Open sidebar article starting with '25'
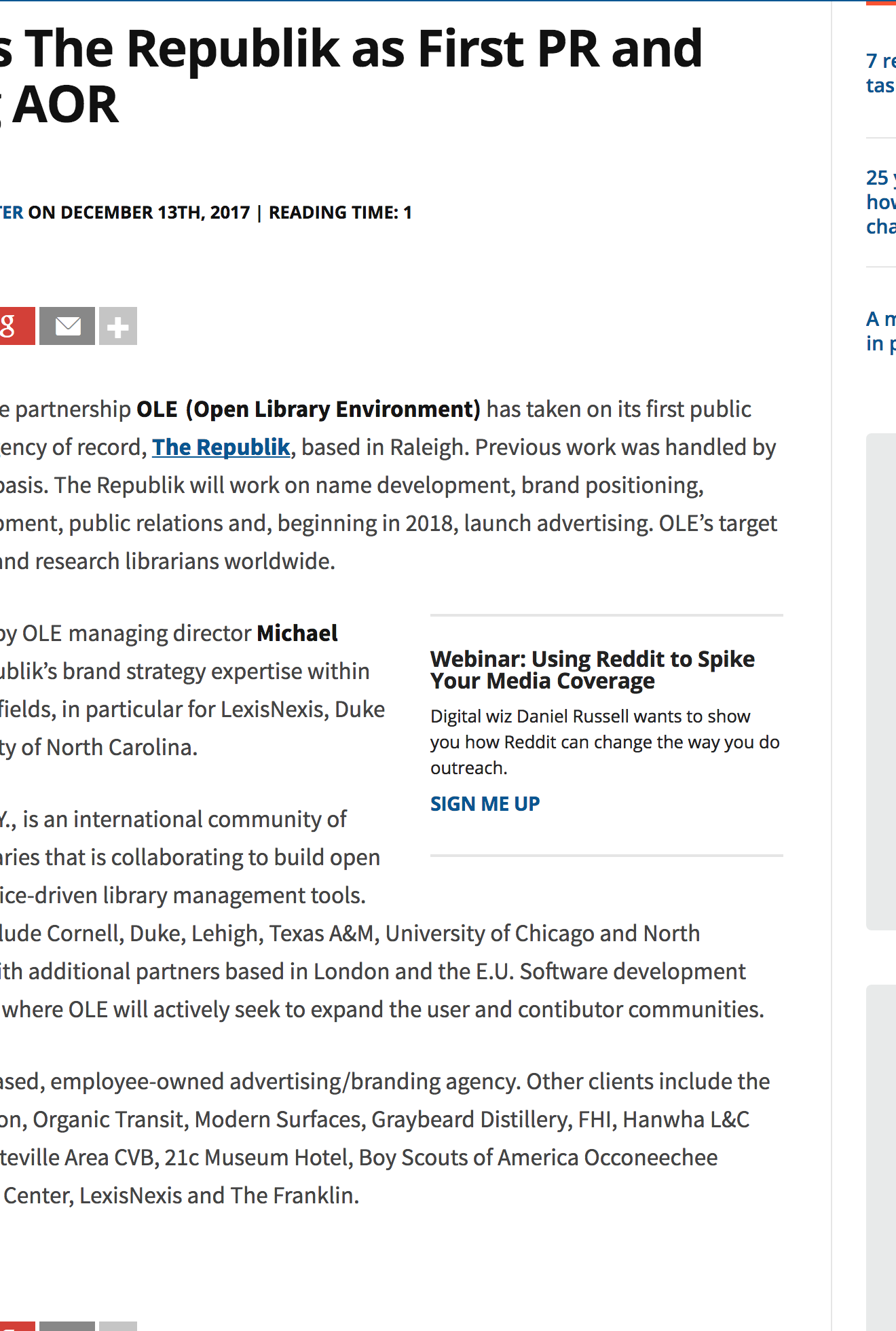896x1331 pixels. (x=881, y=202)
